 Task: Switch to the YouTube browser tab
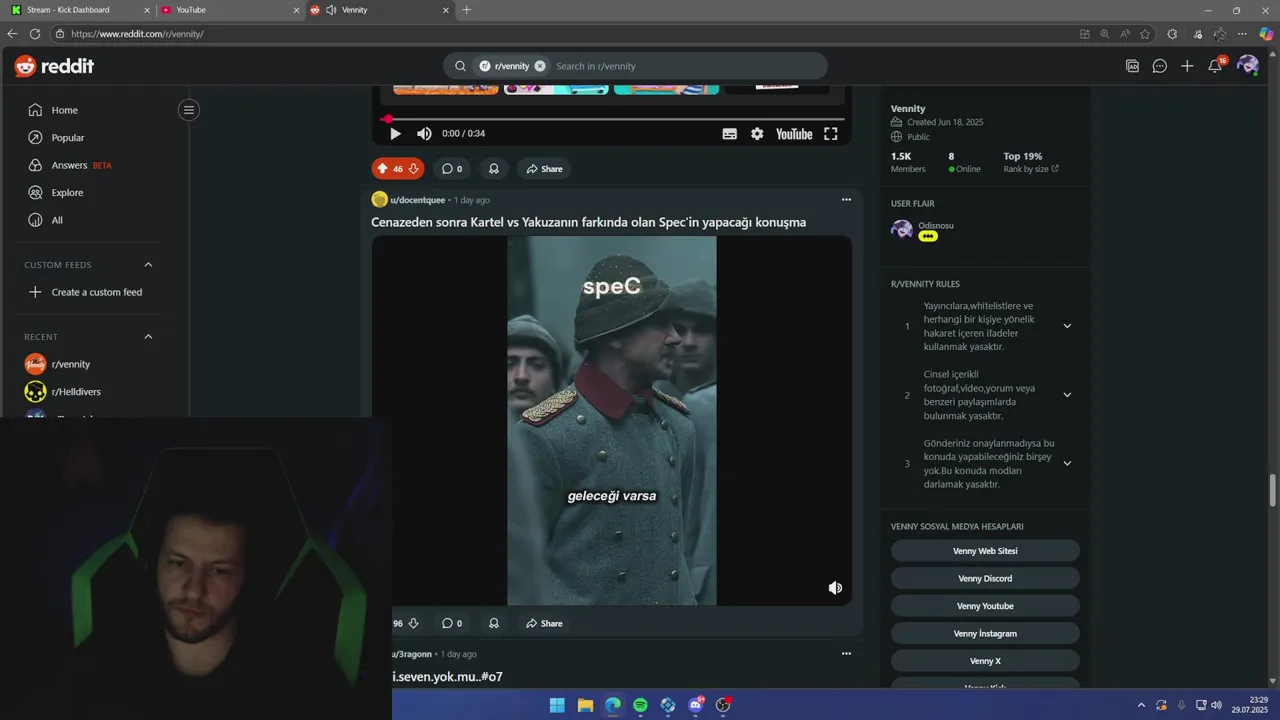point(228,10)
